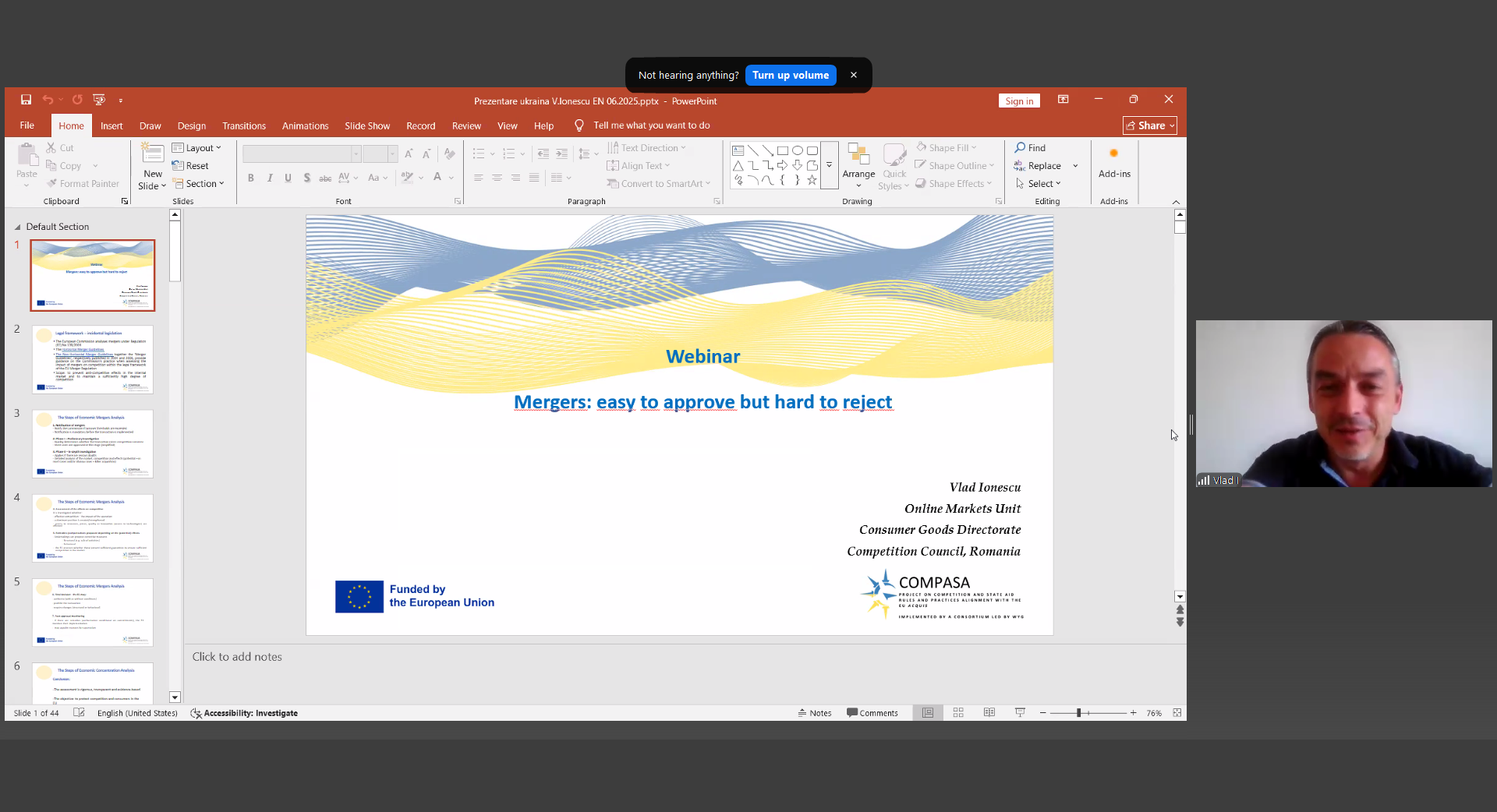This screenshot has width=1497, height=812.
Task: Fit slide to current window
Action: (x=1177, y=712)
